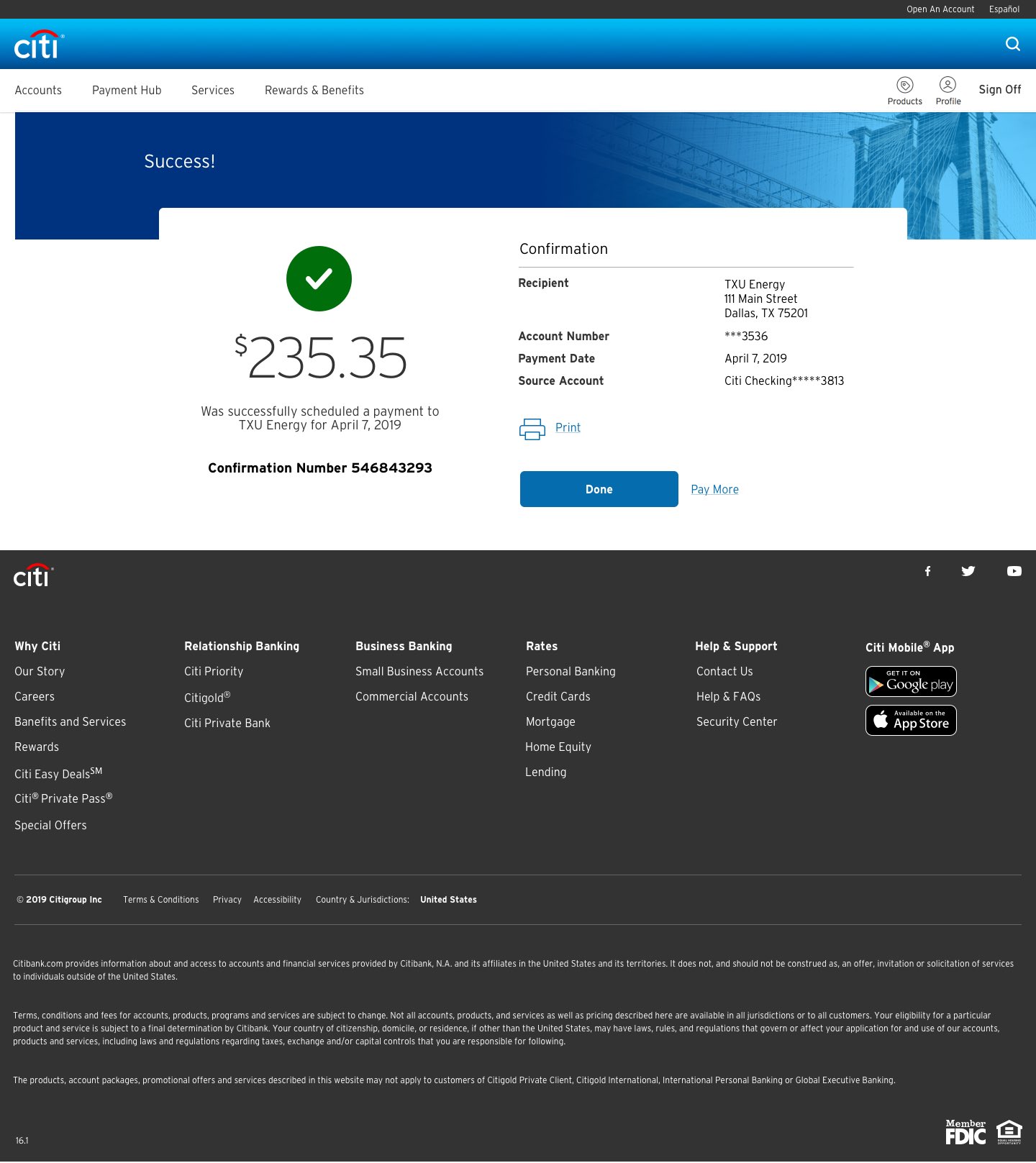This screenshot has height=1163, width=1036.
Task: Visit Citi's Facebook page icon
Action: 928,571
